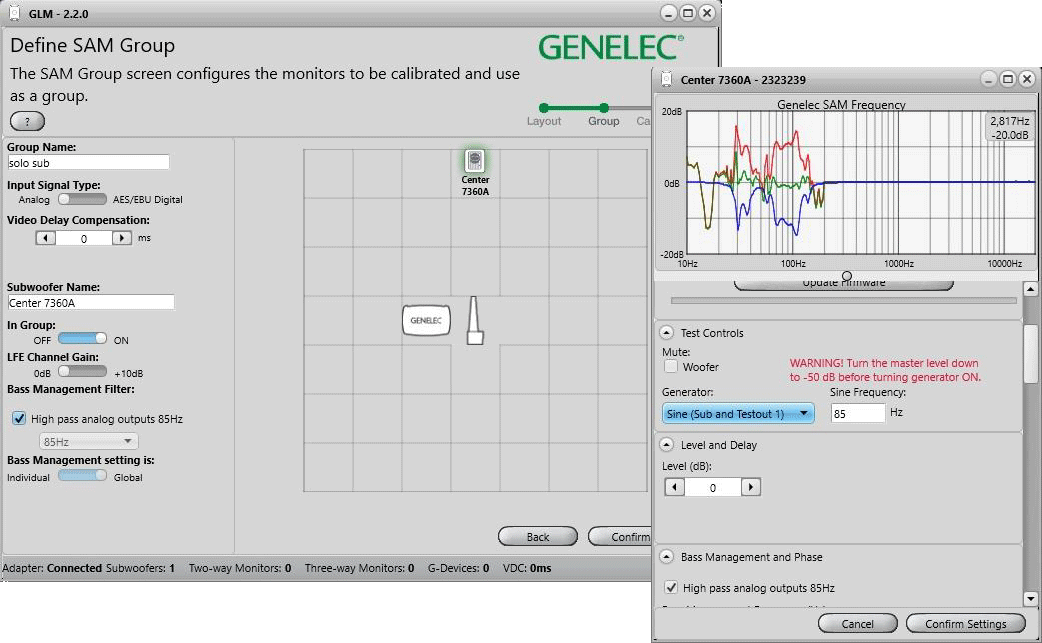This screenshot has width=1042, height=643.
Task: Toggle the LFE Channel Gain slider
Action: (x=82, y=371)
